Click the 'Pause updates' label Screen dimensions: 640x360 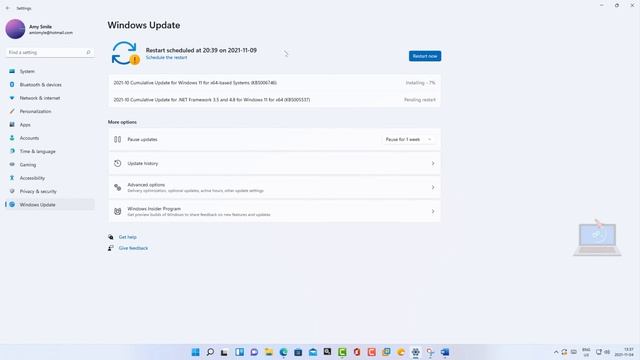tap(142, 140)
